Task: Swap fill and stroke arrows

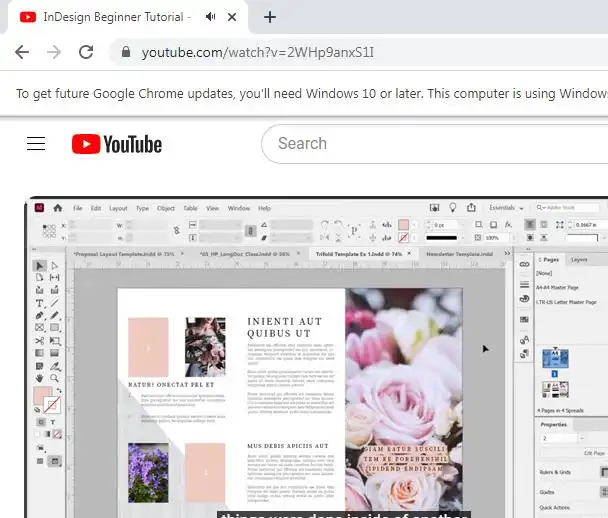Action: (59, 390)
